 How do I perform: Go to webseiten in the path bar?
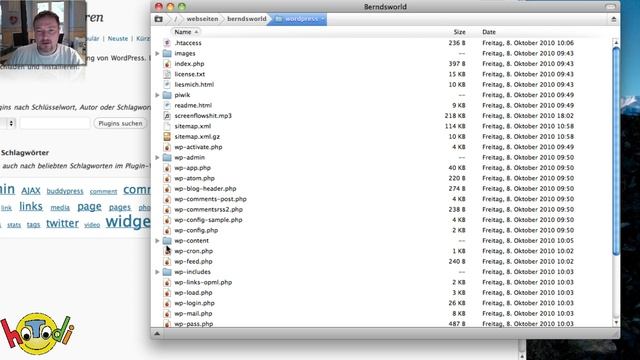[202, 19]
